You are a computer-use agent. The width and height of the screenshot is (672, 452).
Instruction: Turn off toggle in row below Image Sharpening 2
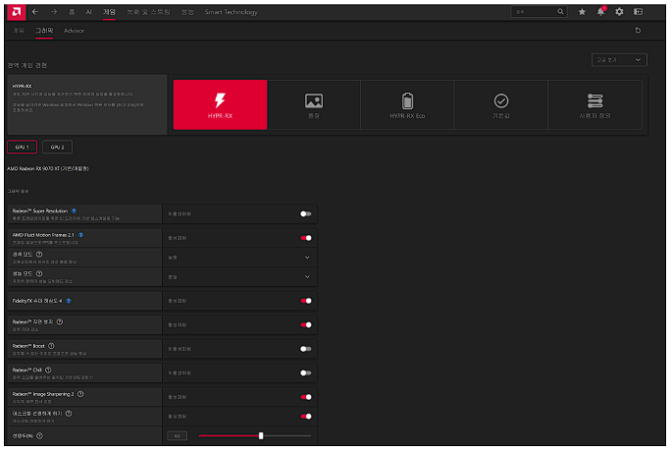tap(306, 416)
